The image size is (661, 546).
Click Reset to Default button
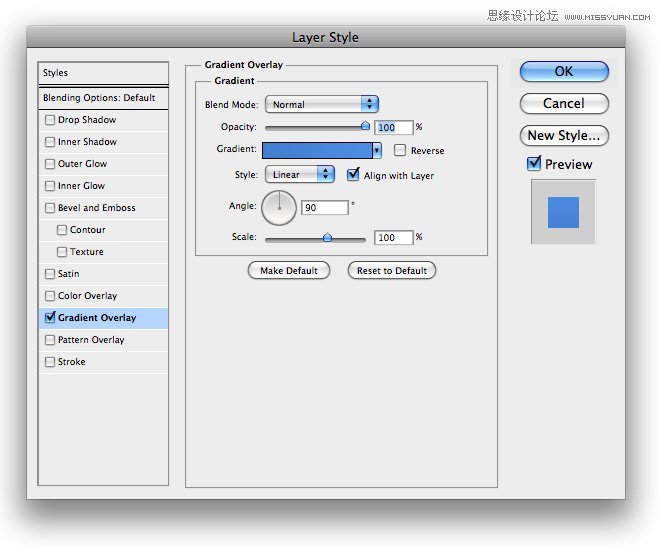point(392,270)
